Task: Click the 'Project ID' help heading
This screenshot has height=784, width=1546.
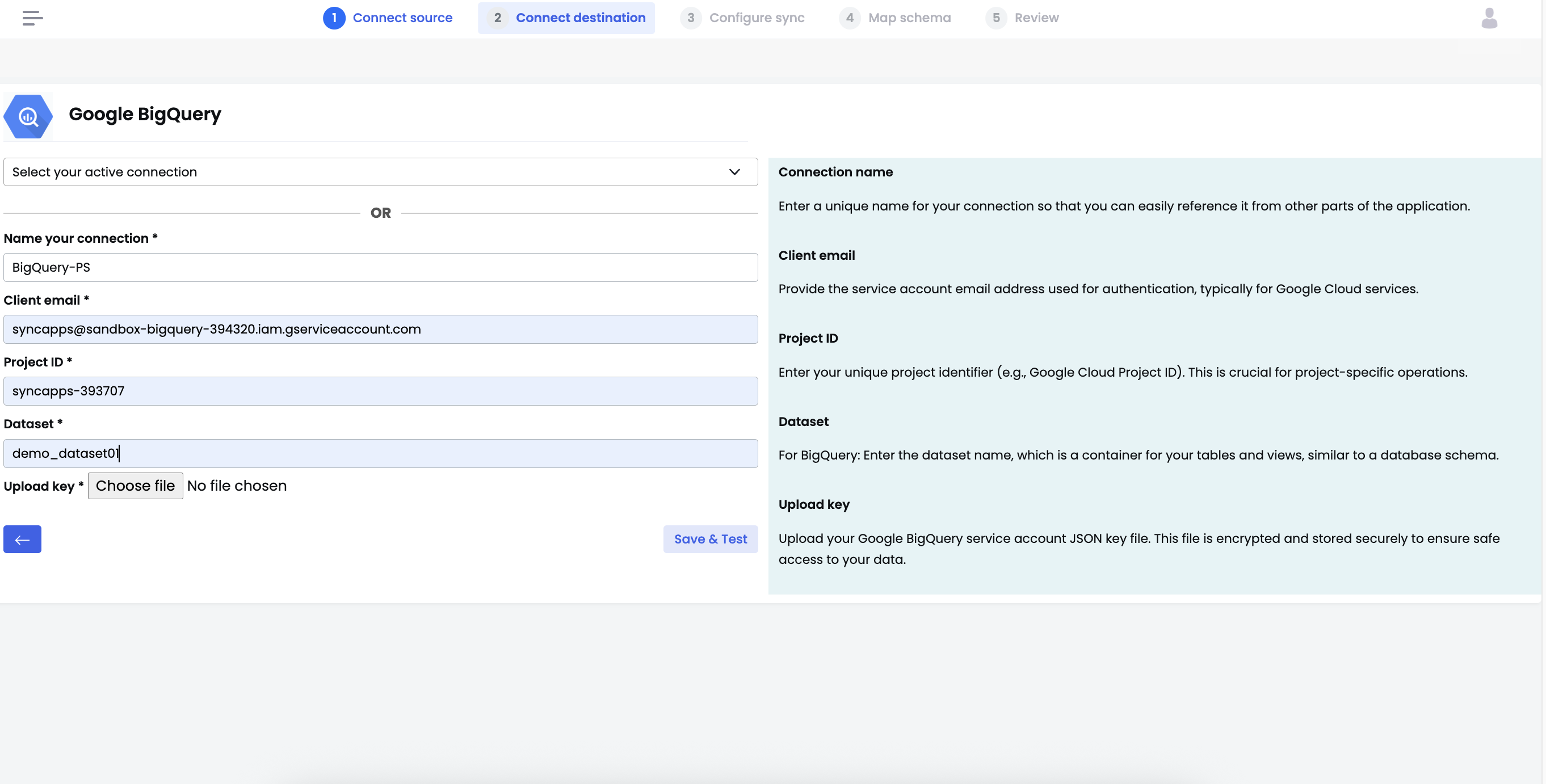Action: click(x=808, y=338)
